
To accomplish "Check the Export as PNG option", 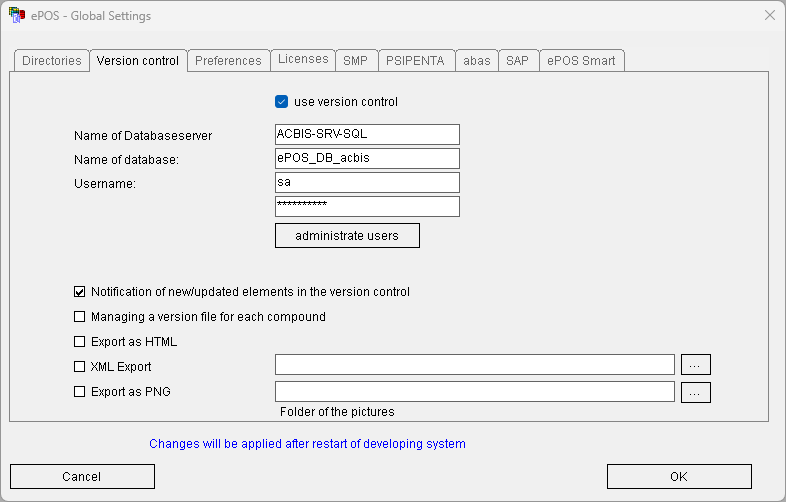I will coord(79,392).
